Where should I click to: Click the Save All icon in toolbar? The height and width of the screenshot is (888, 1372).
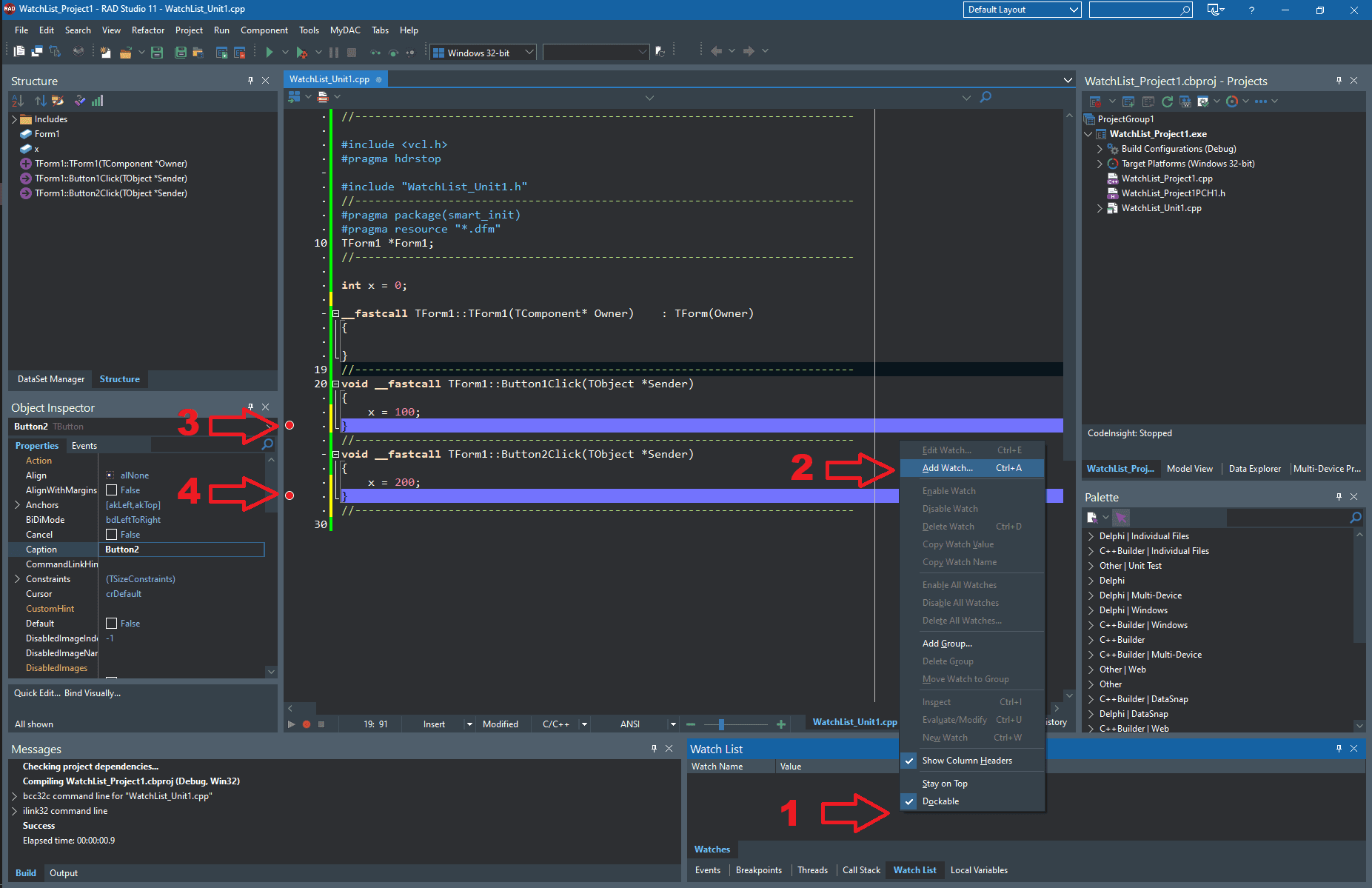[180, 53]
